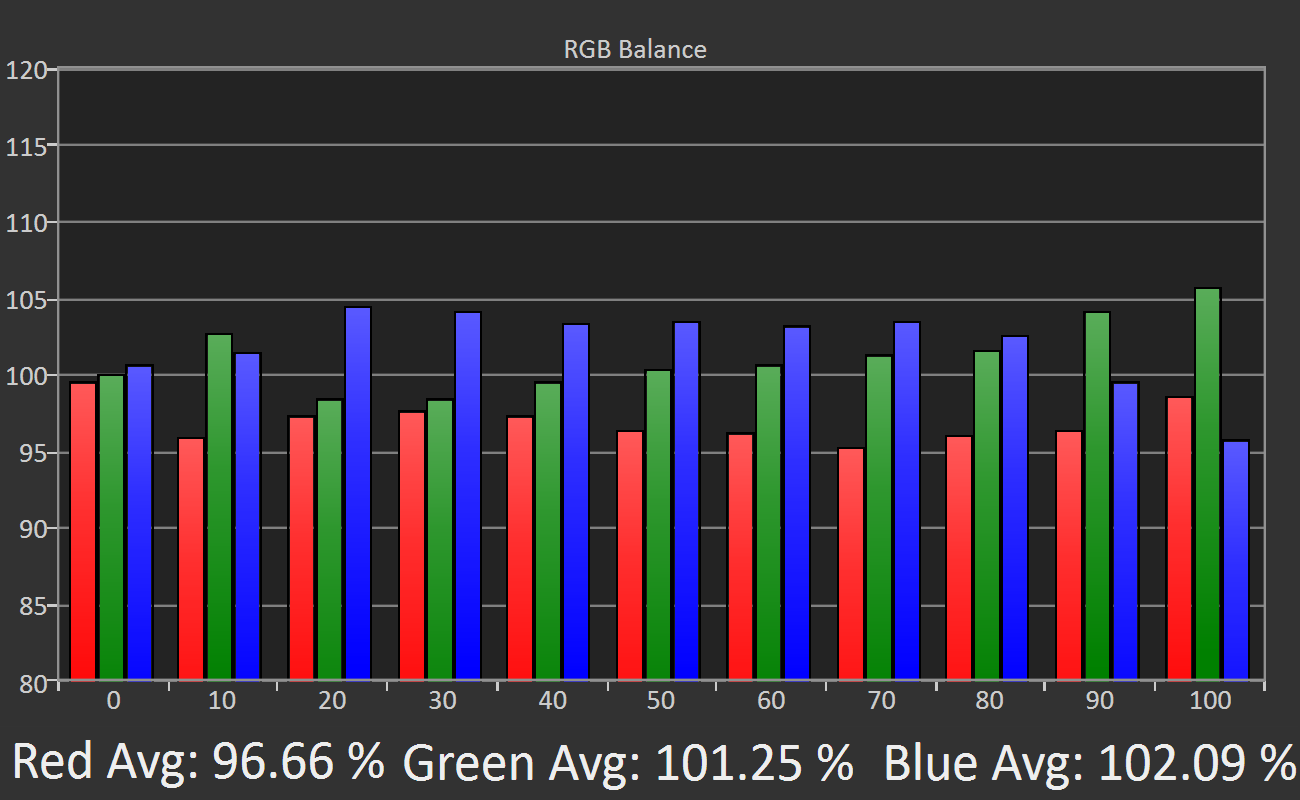Select the red bar at stimulus 60

740,558
